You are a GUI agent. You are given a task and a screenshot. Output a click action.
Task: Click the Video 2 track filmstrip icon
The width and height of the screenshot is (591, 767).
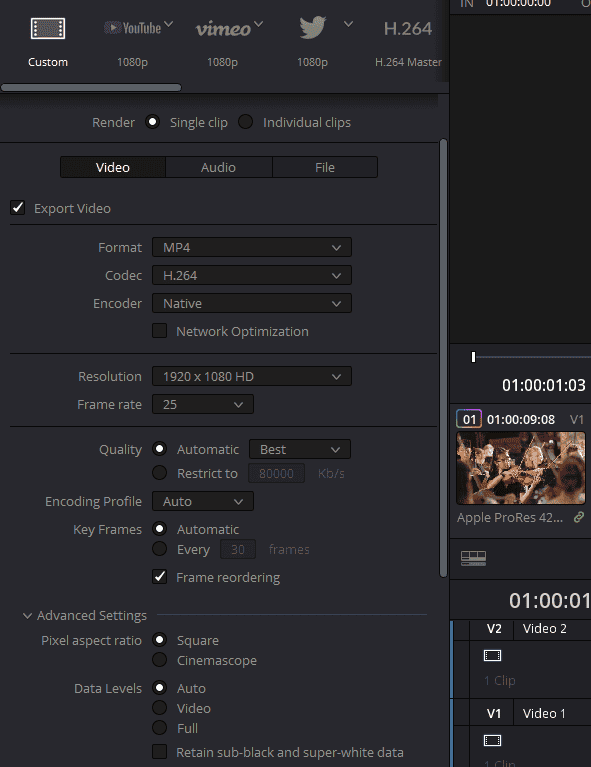click(x=492, y=655)
